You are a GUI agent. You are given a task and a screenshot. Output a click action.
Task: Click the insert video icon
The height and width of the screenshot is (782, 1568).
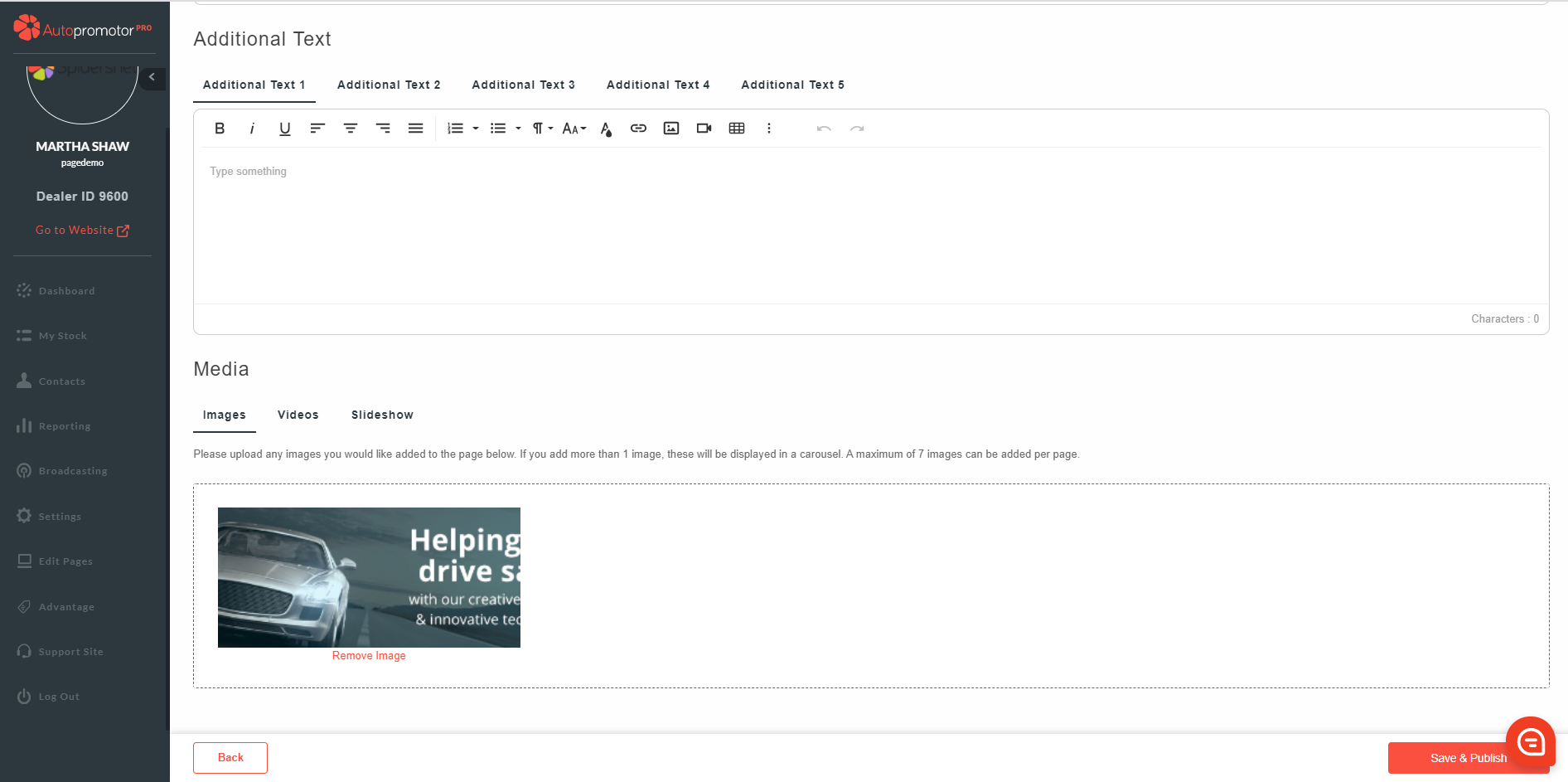704,129
